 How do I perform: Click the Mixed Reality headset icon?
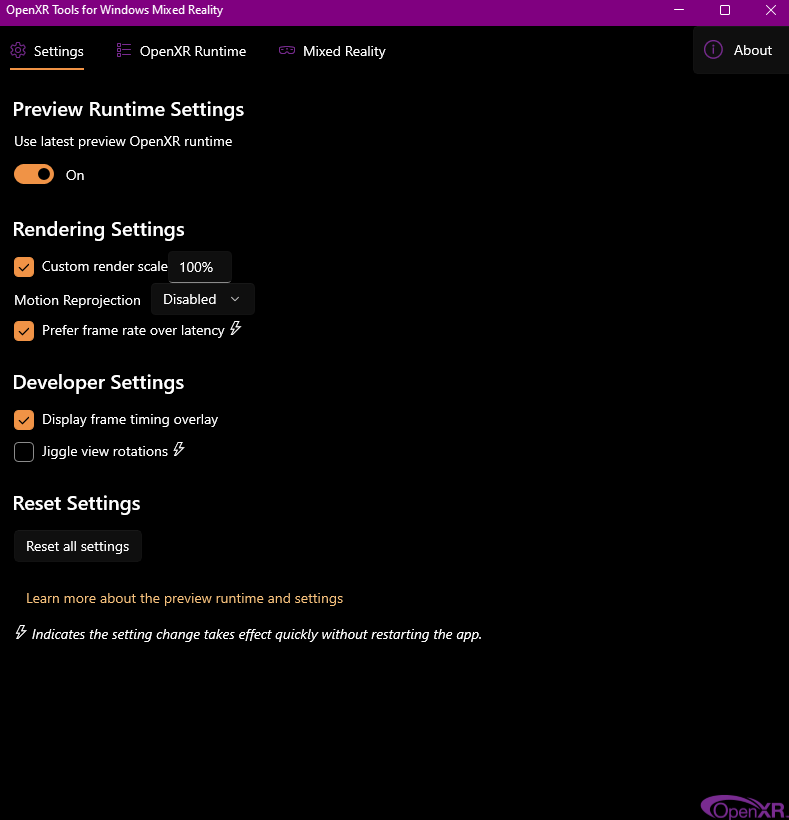click(x=287, y=50)
